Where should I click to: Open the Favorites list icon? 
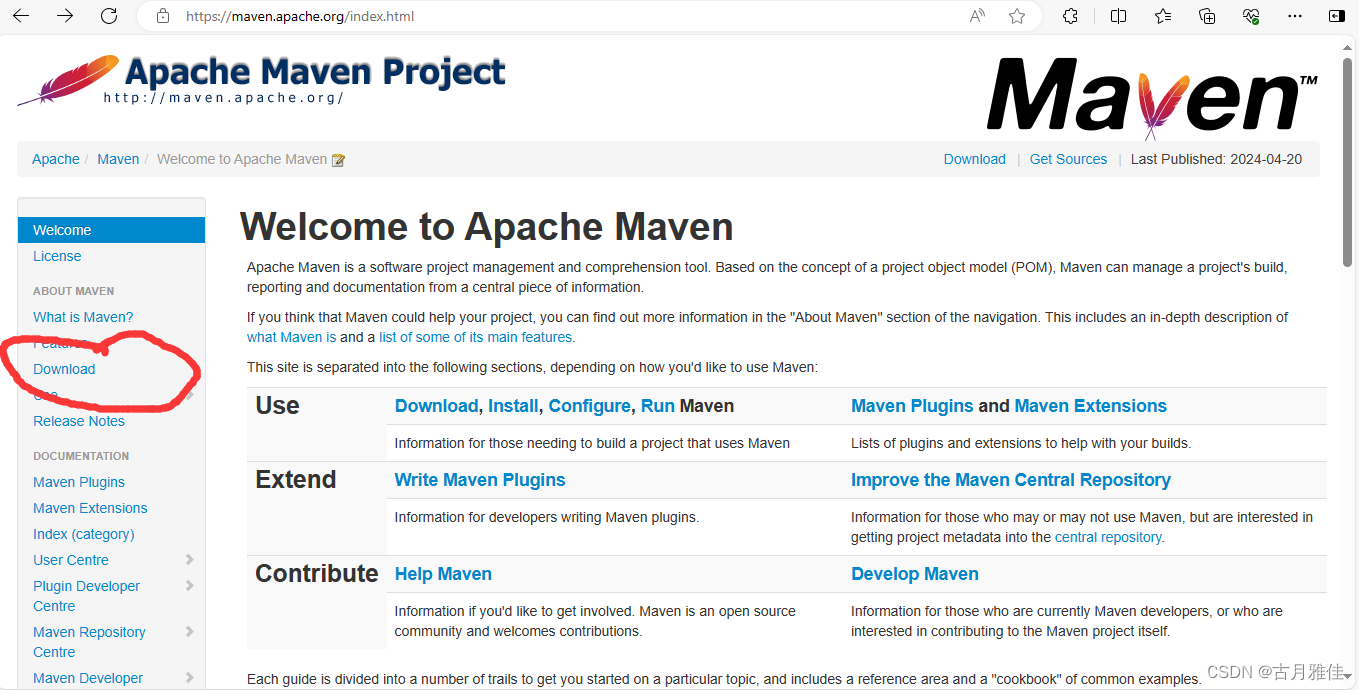coord(1162,16)
